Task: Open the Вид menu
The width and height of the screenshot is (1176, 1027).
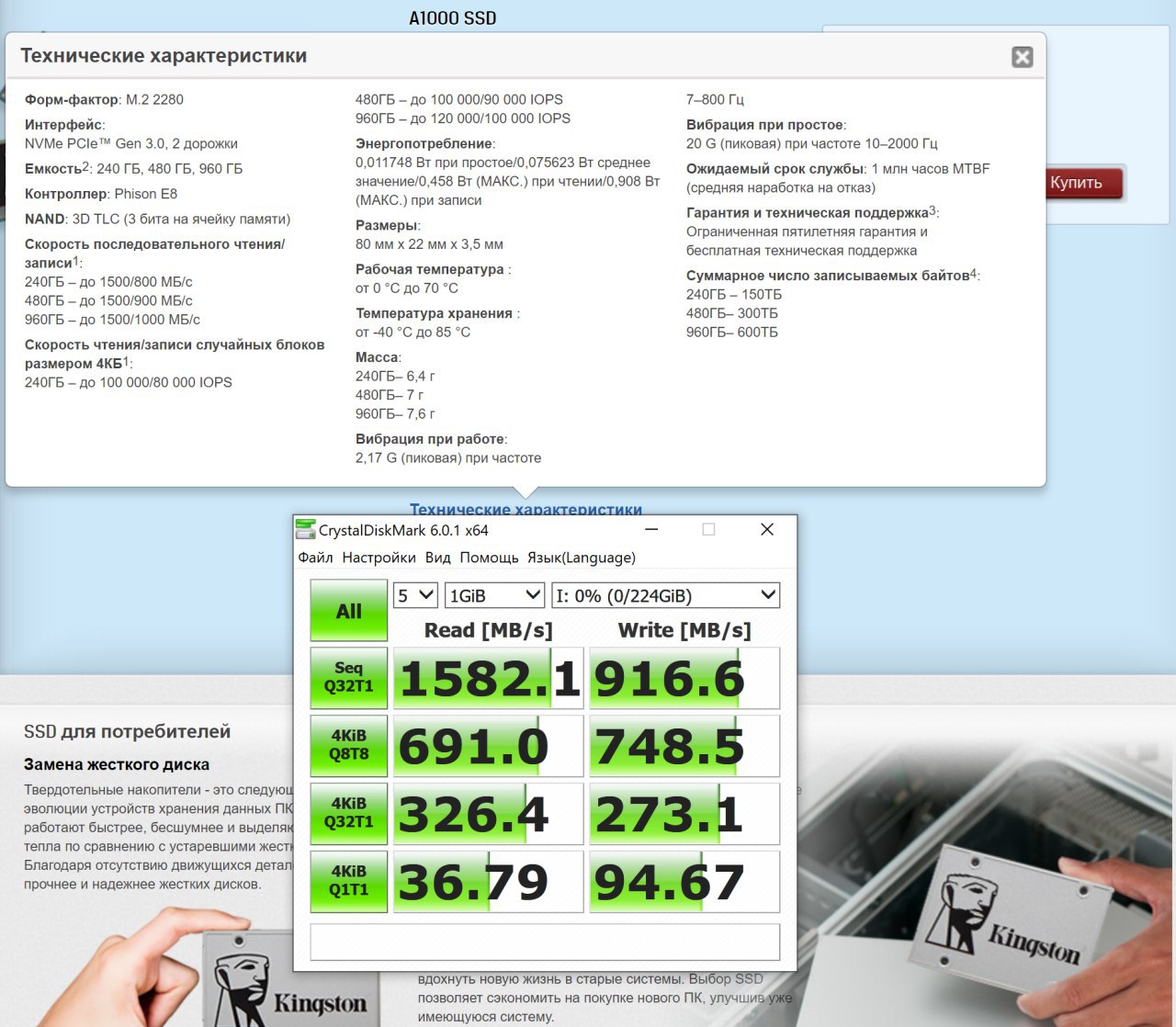Action: click(438, 558)
